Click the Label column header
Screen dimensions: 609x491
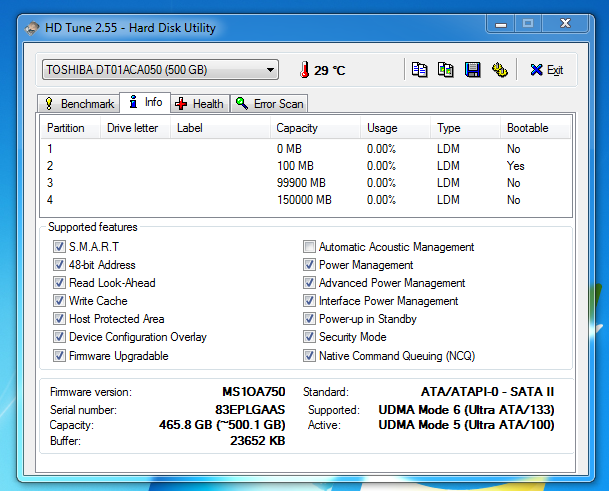[x=220, y=128]
